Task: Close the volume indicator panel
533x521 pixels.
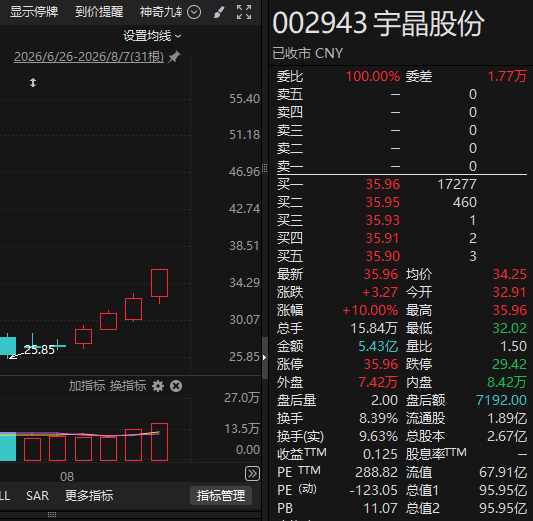Action: [176, 386]
